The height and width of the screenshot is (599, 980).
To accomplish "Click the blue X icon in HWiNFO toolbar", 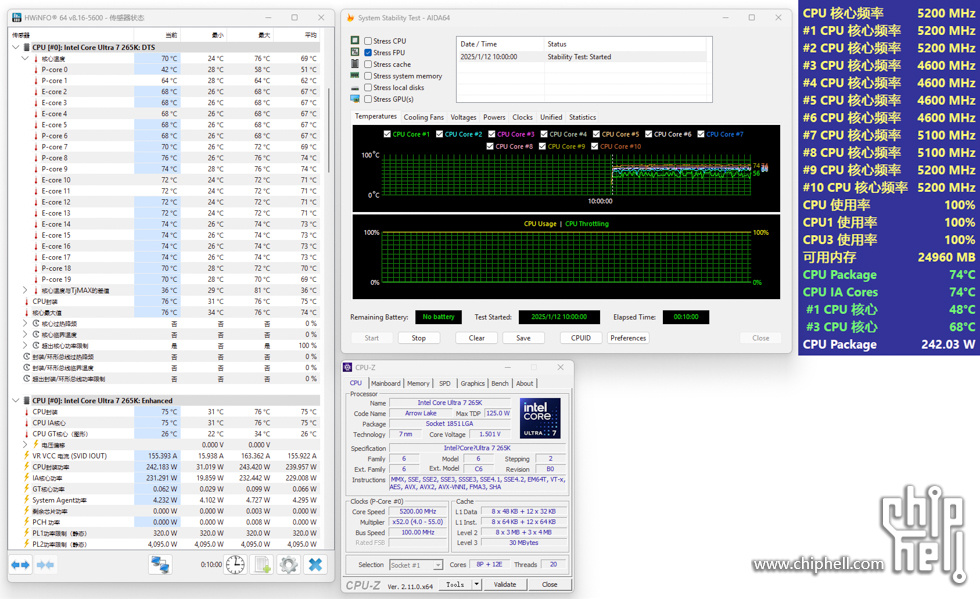I will click(315, 565).
